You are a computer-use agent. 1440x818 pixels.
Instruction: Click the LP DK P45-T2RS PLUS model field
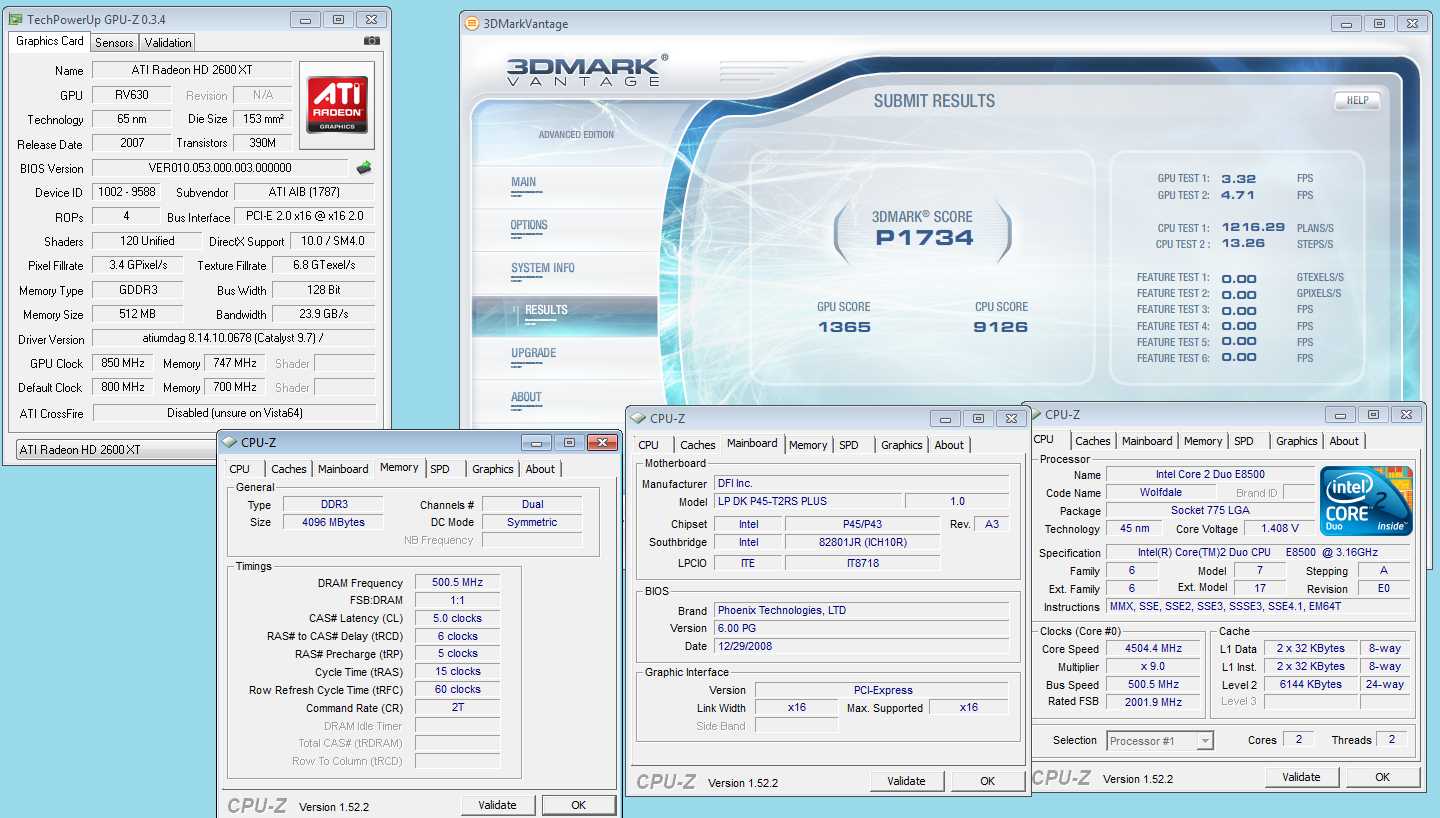pos(808,501)
